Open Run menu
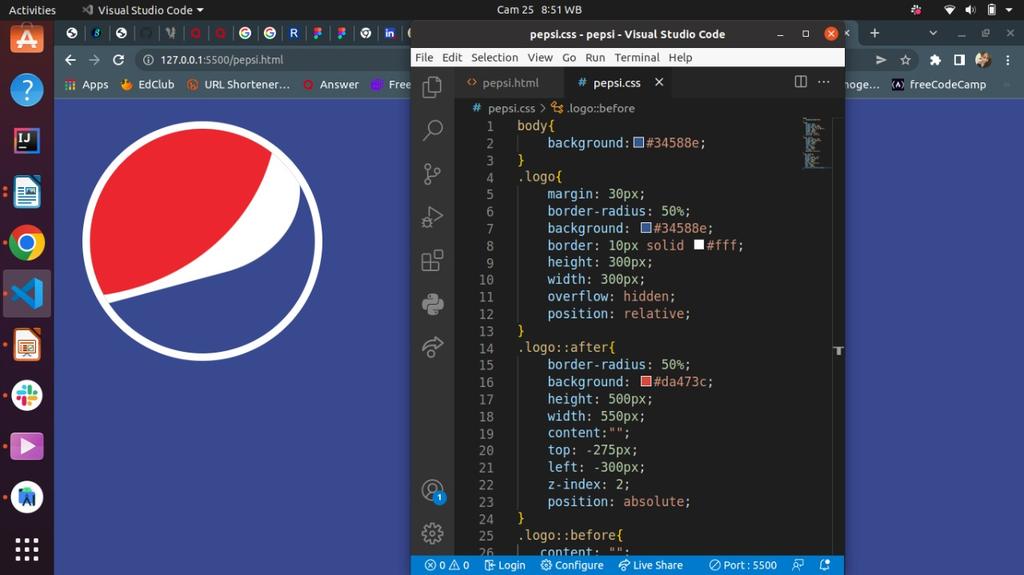Screen dimensions: 1024x575 click(595, 58)
